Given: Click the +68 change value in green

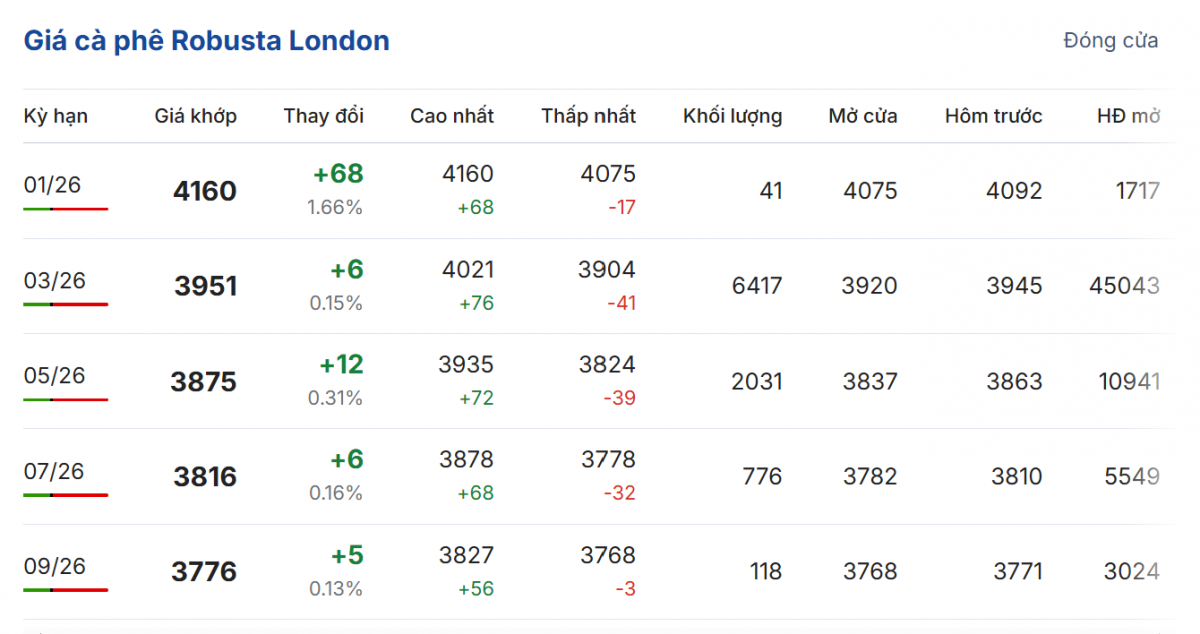Looking at the screenshot, I should pos(338,174).
